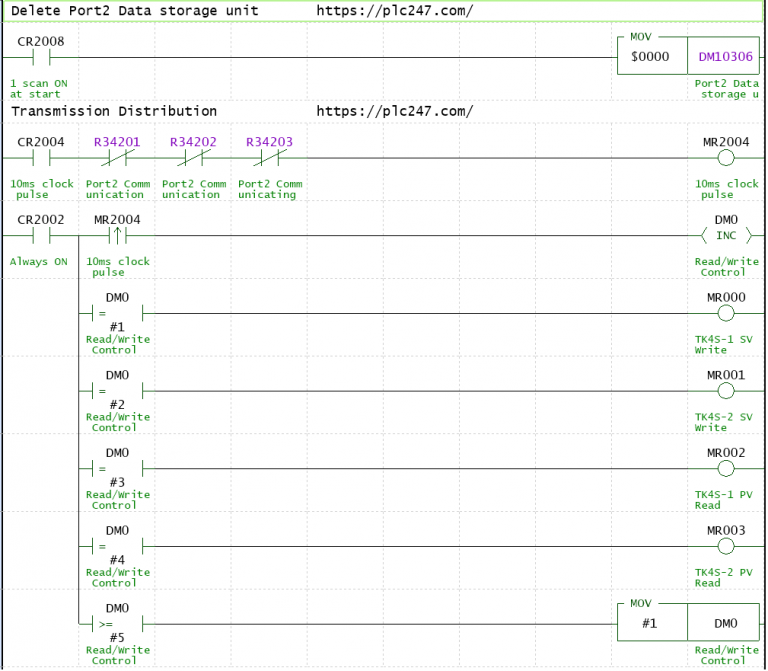Screen dimensions: 768x671
Task: Click the MOV $0000 source operand
Action: click(x=651, y=57)
